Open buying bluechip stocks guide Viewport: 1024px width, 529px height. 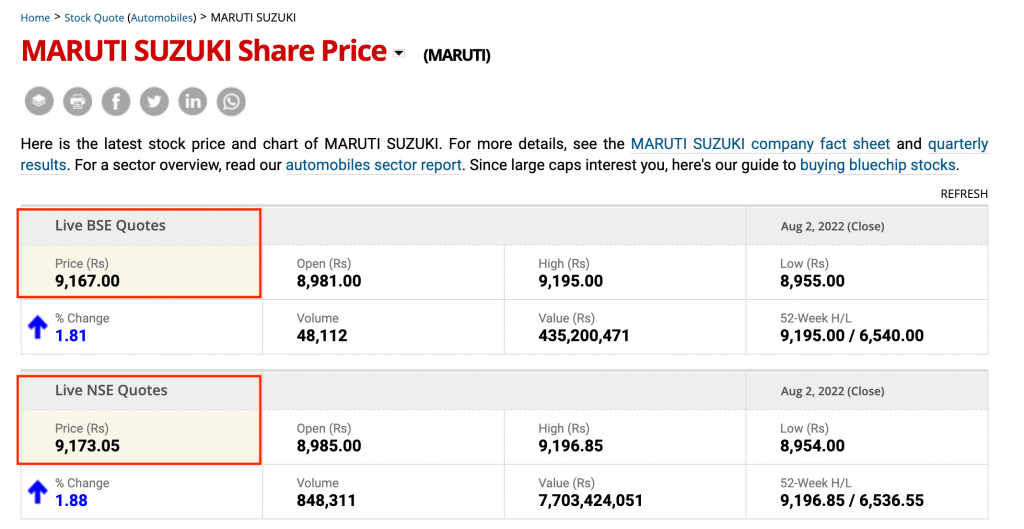878,165
